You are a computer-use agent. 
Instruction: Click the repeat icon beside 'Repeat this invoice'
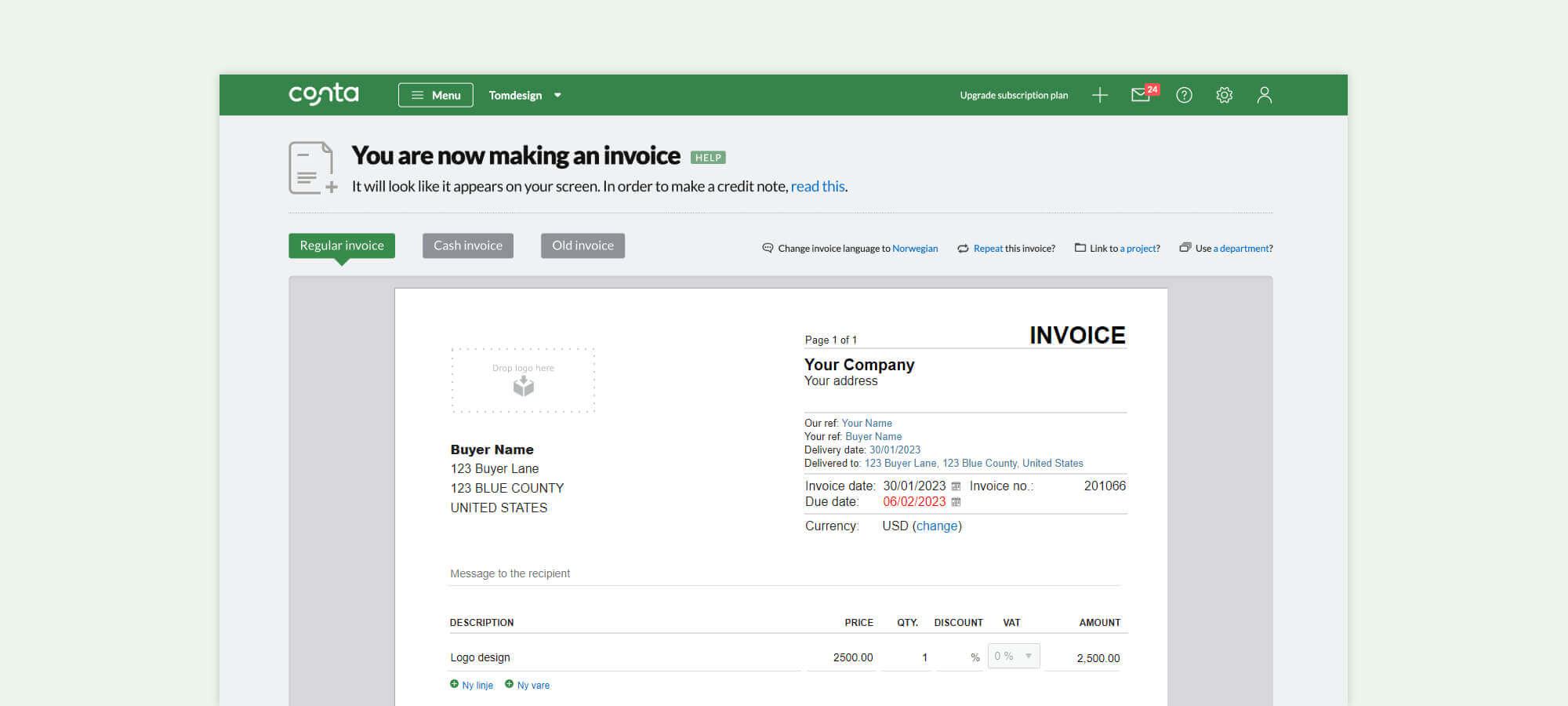964,248
